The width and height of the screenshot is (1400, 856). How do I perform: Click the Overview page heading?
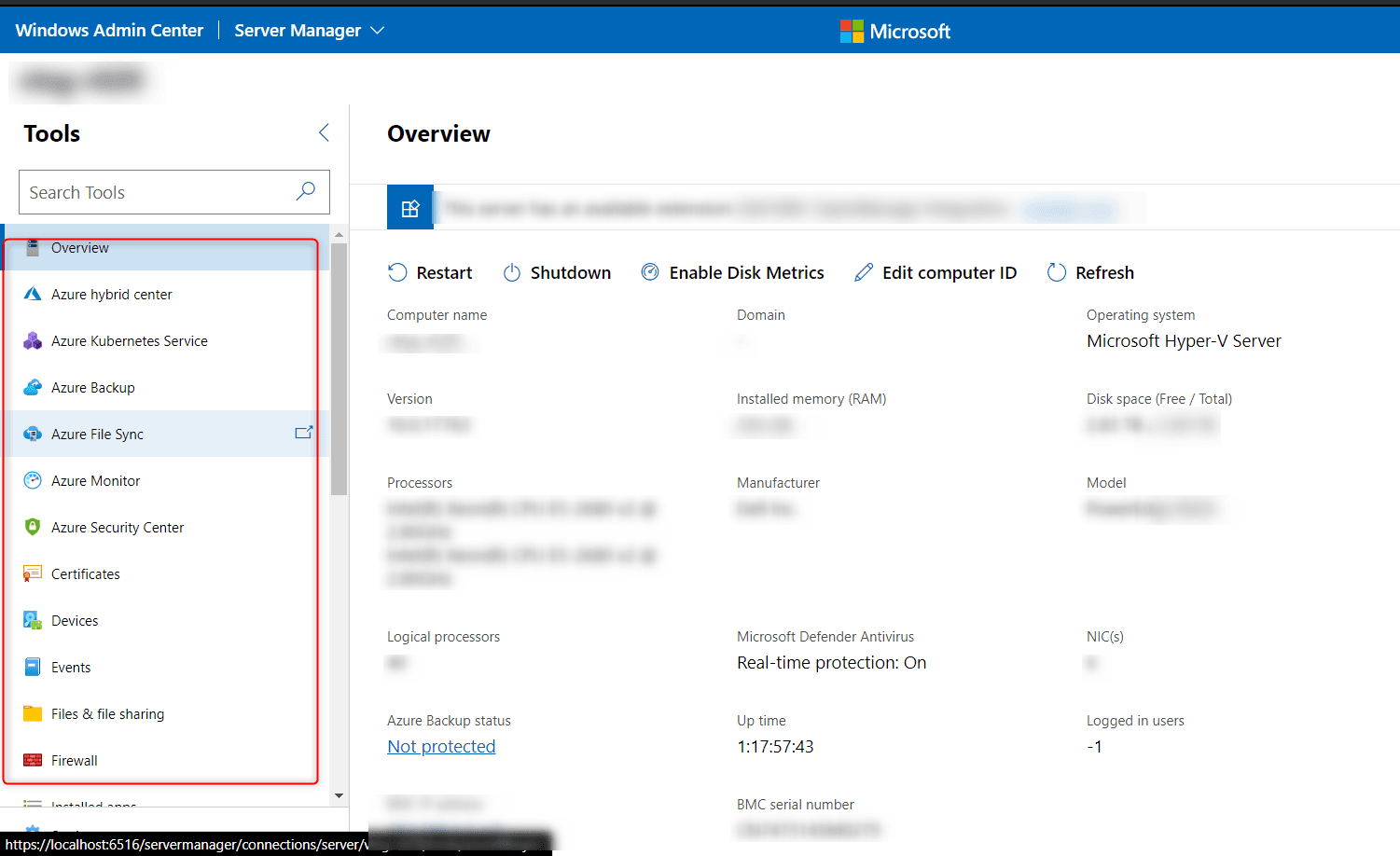coord(438,134)
